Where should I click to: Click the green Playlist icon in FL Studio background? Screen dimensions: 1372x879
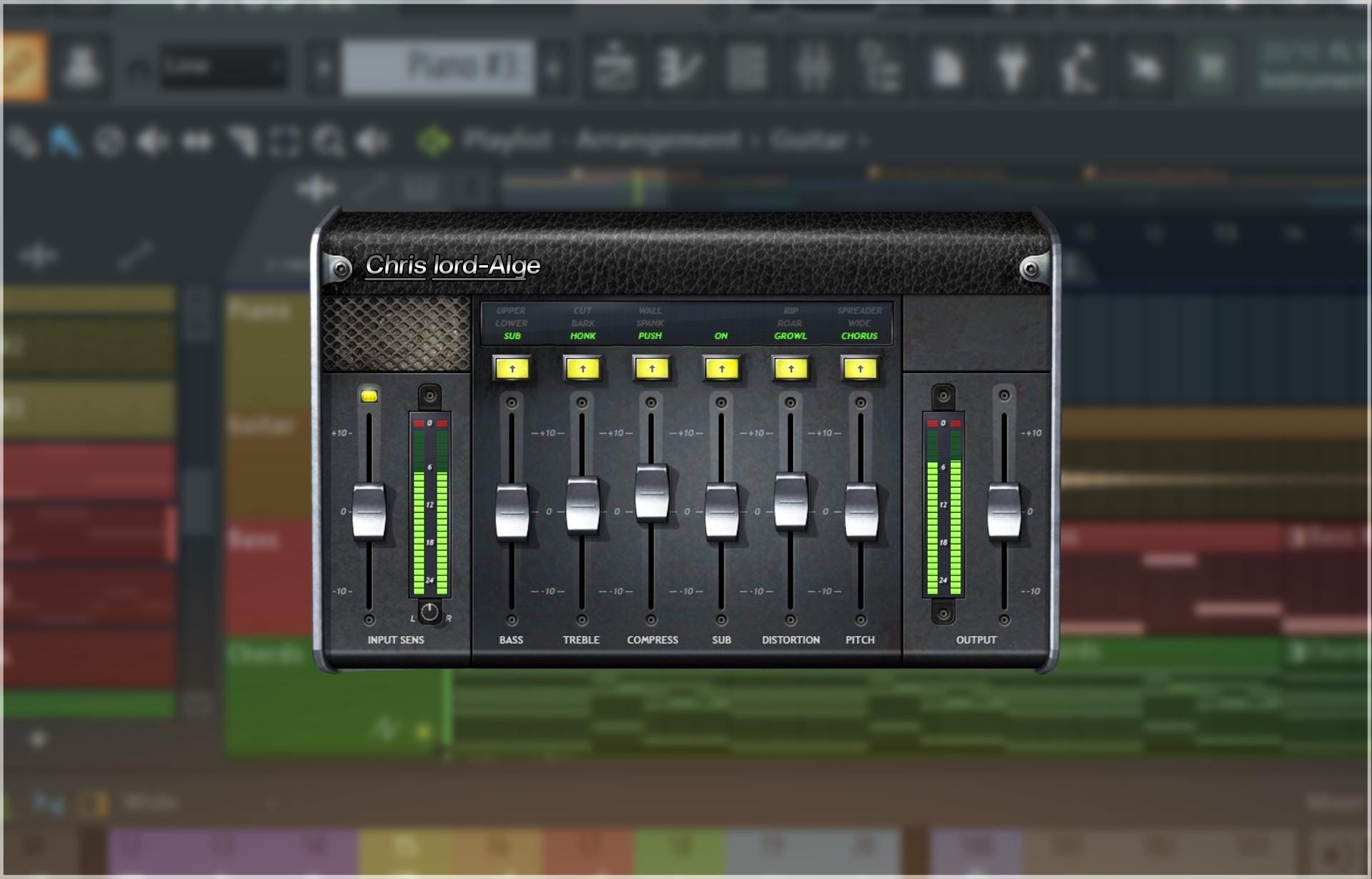click(x=434, y=141)
